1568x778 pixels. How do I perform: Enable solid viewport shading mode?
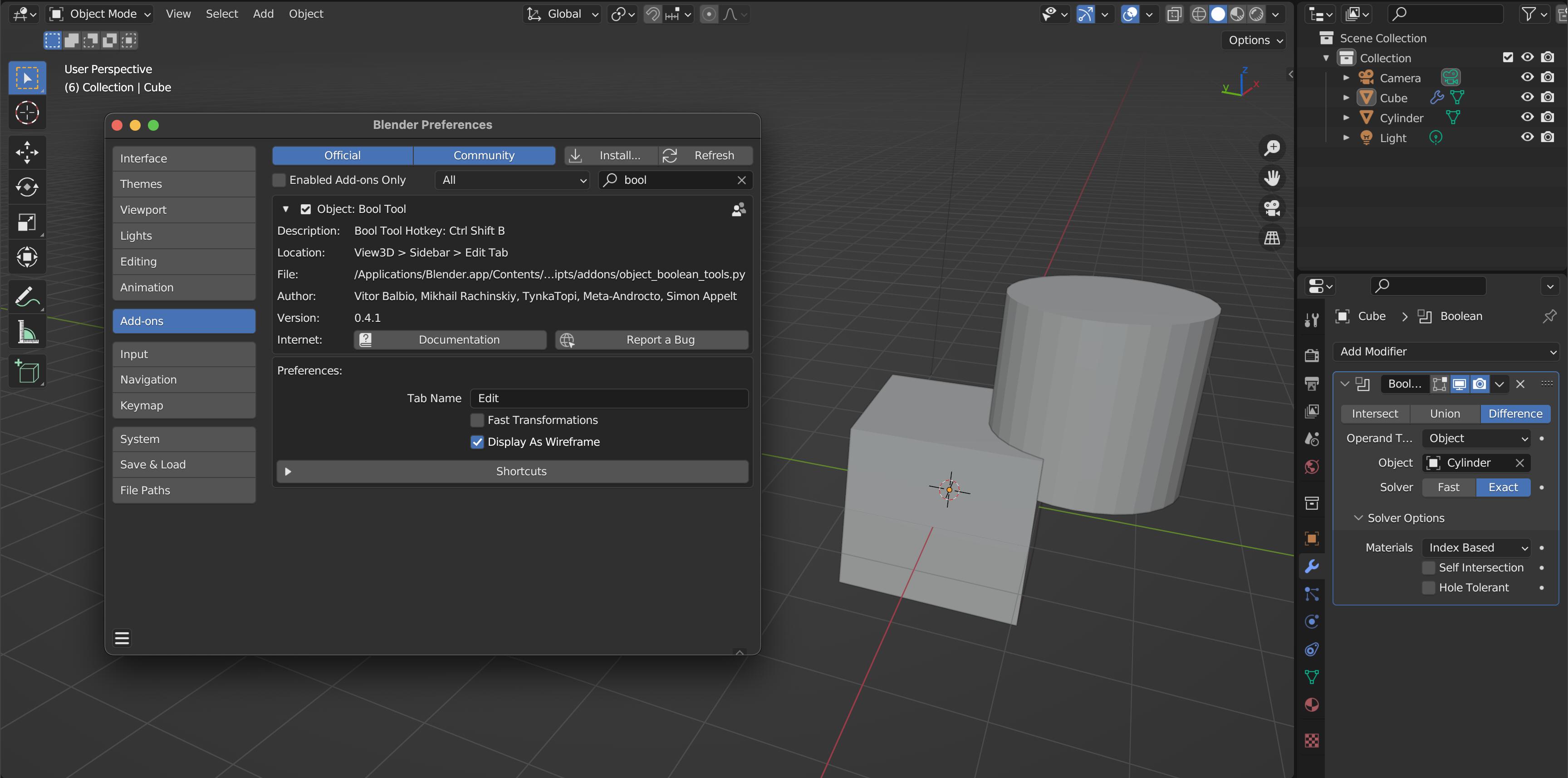click(x=1218, y=14)
